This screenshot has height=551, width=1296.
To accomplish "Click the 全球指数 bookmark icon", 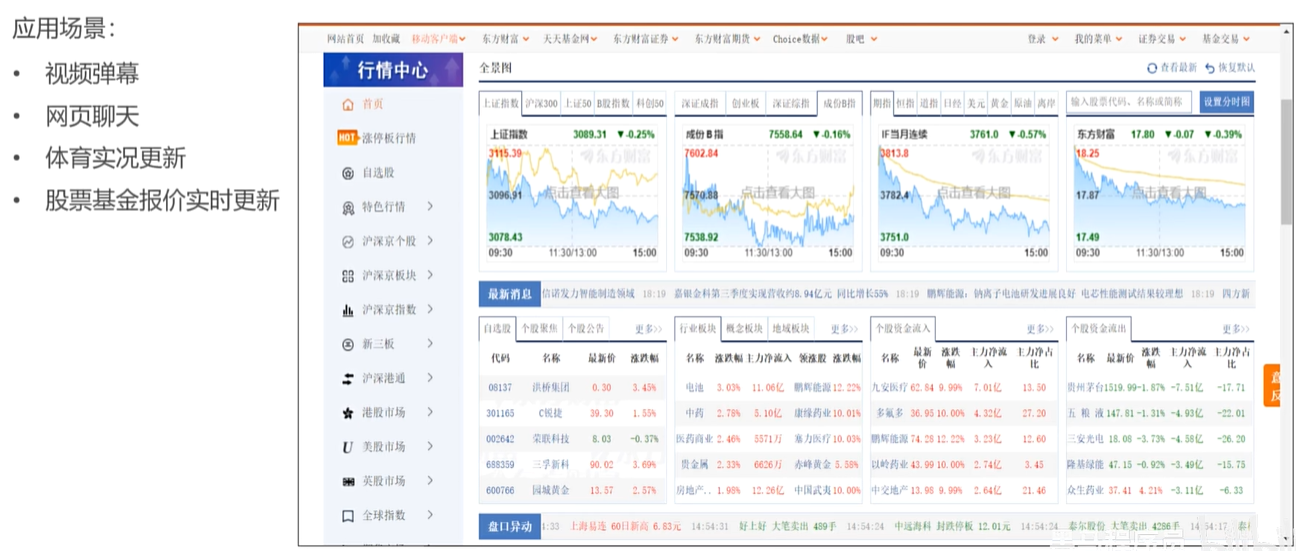I will 348,516.
